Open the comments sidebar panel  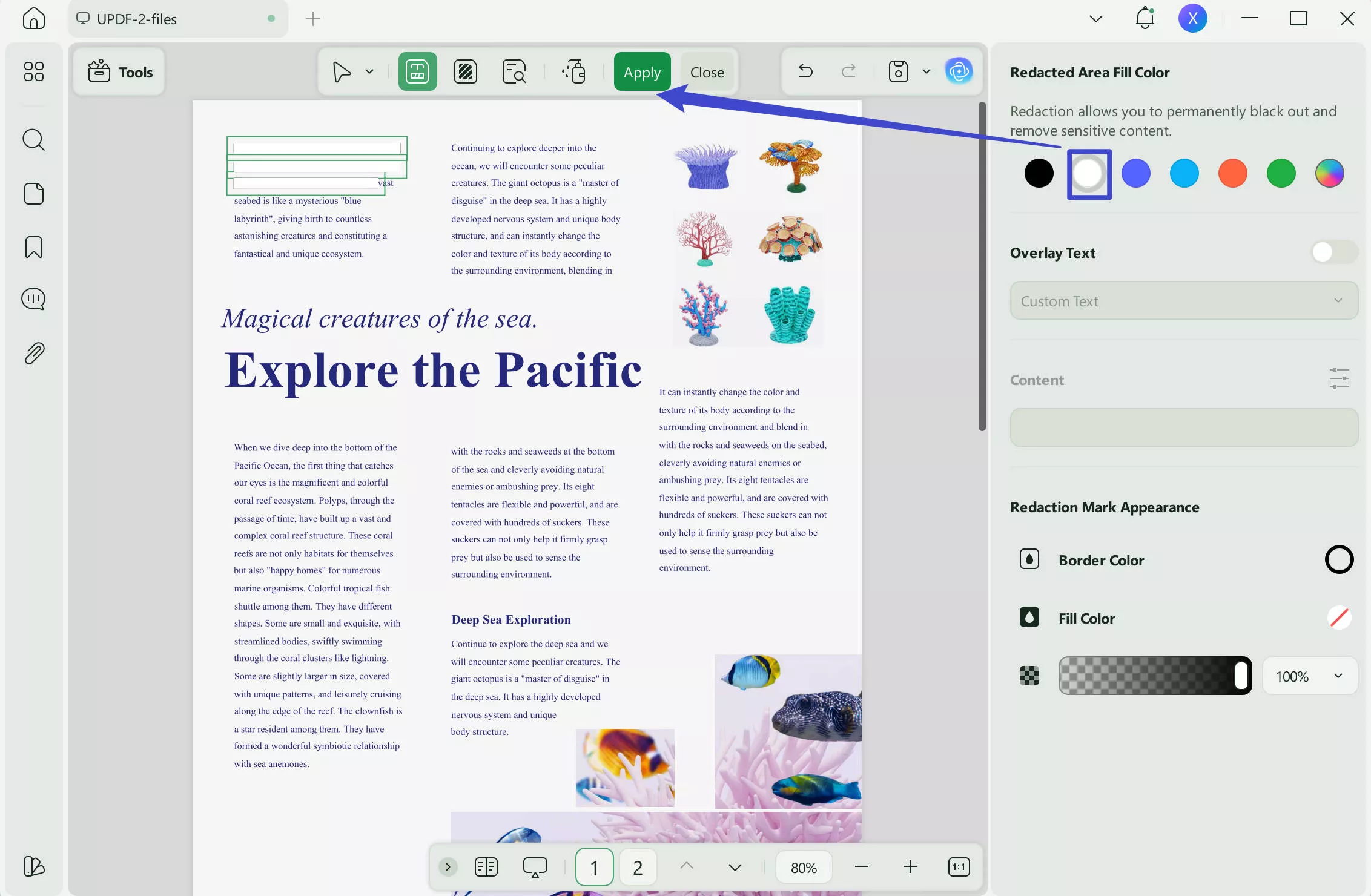coord(34,299)
